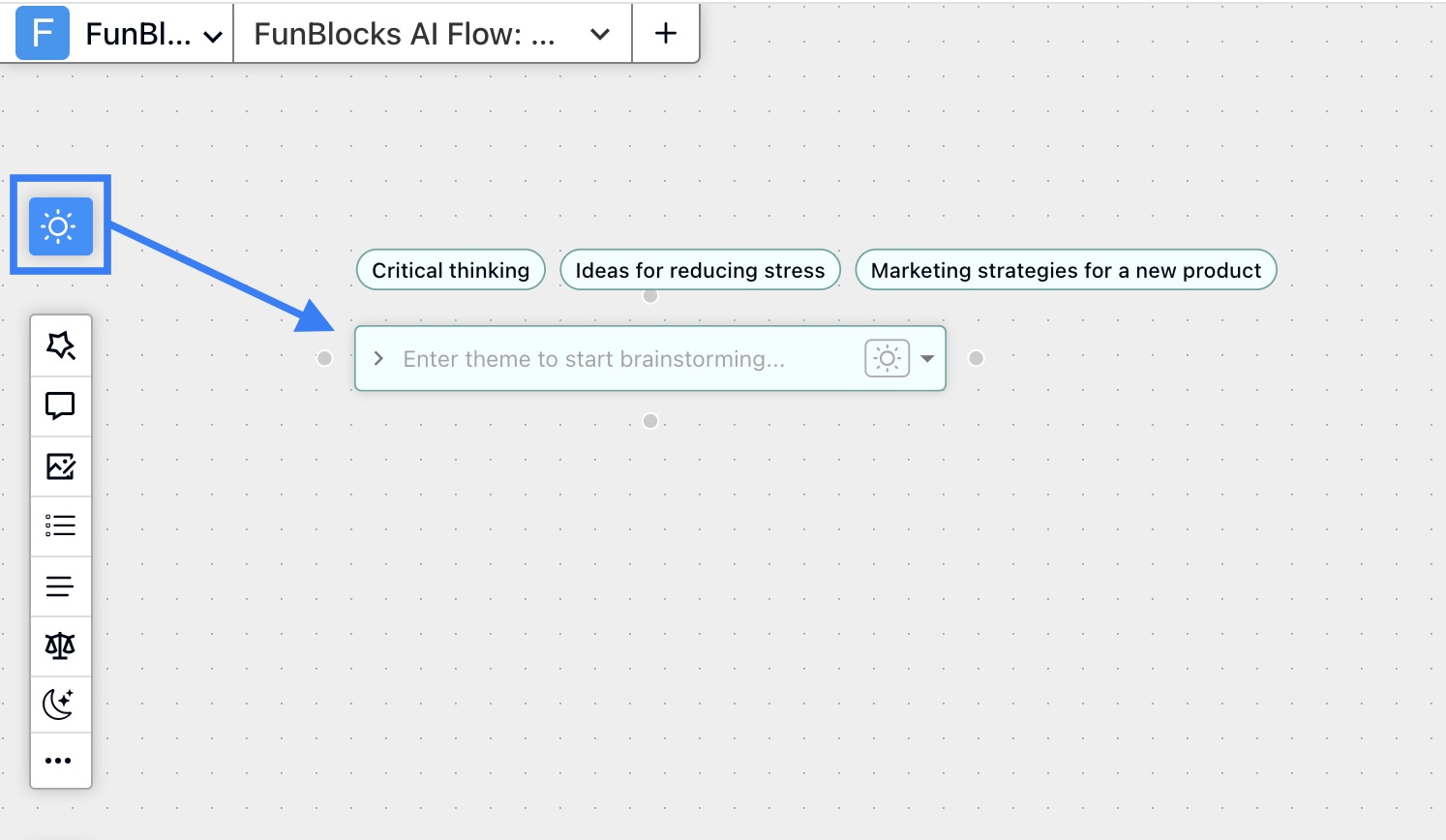The image size is (1446, 840).
Task: Select the Critical thinking suggestion chip
Action: pos(450,270)
